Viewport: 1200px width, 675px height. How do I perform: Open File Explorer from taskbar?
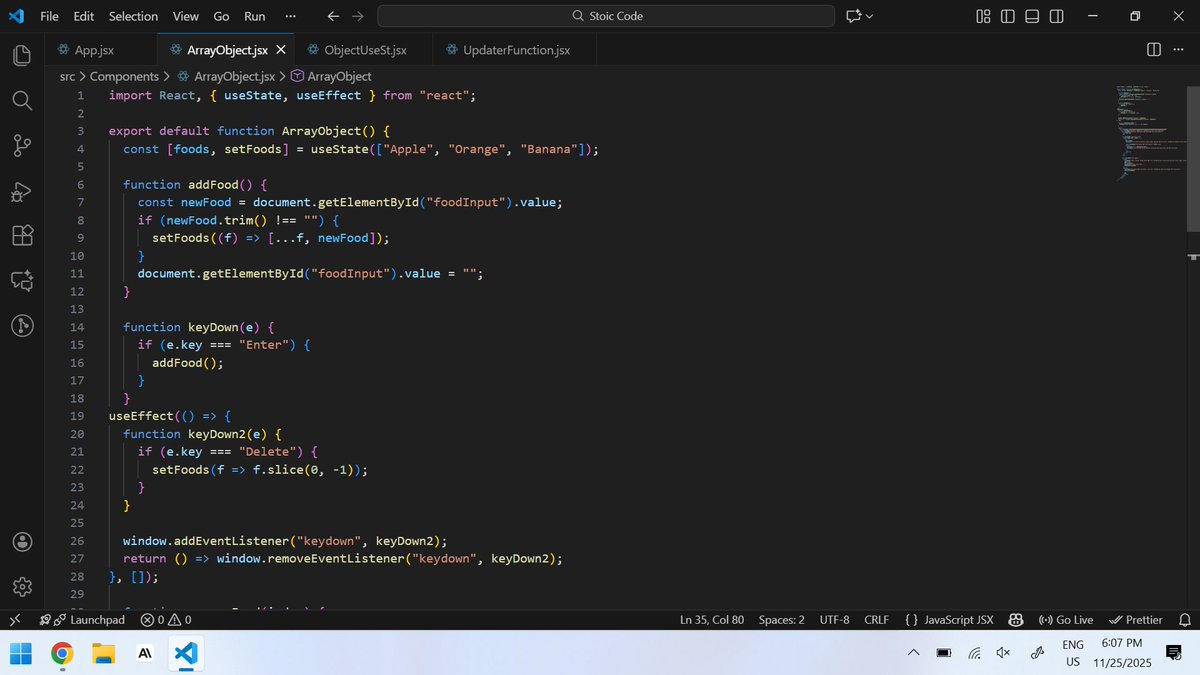point(103,653)
